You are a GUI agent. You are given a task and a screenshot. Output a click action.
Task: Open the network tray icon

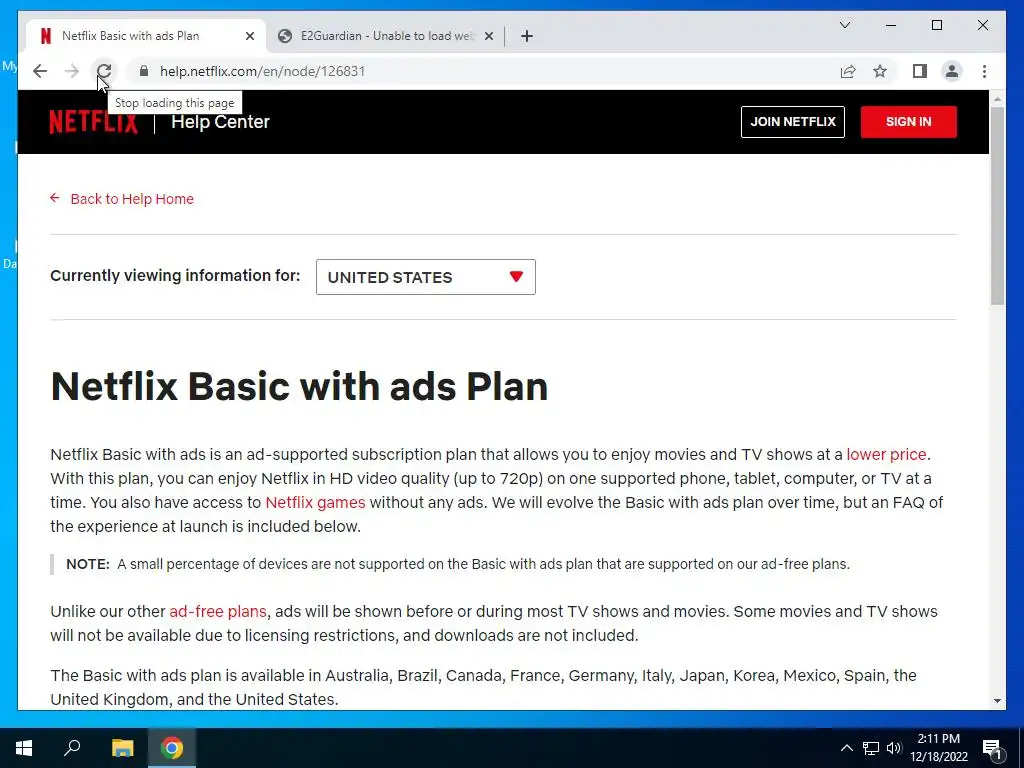871,748
